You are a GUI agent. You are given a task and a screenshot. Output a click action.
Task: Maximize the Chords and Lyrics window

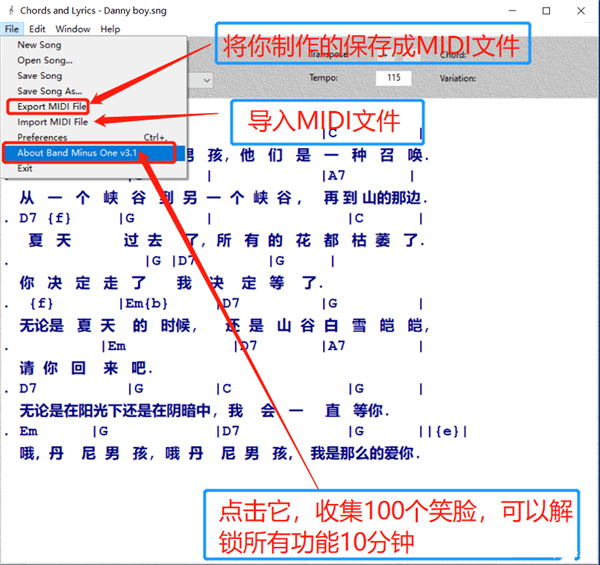click(x=545, y=10)
